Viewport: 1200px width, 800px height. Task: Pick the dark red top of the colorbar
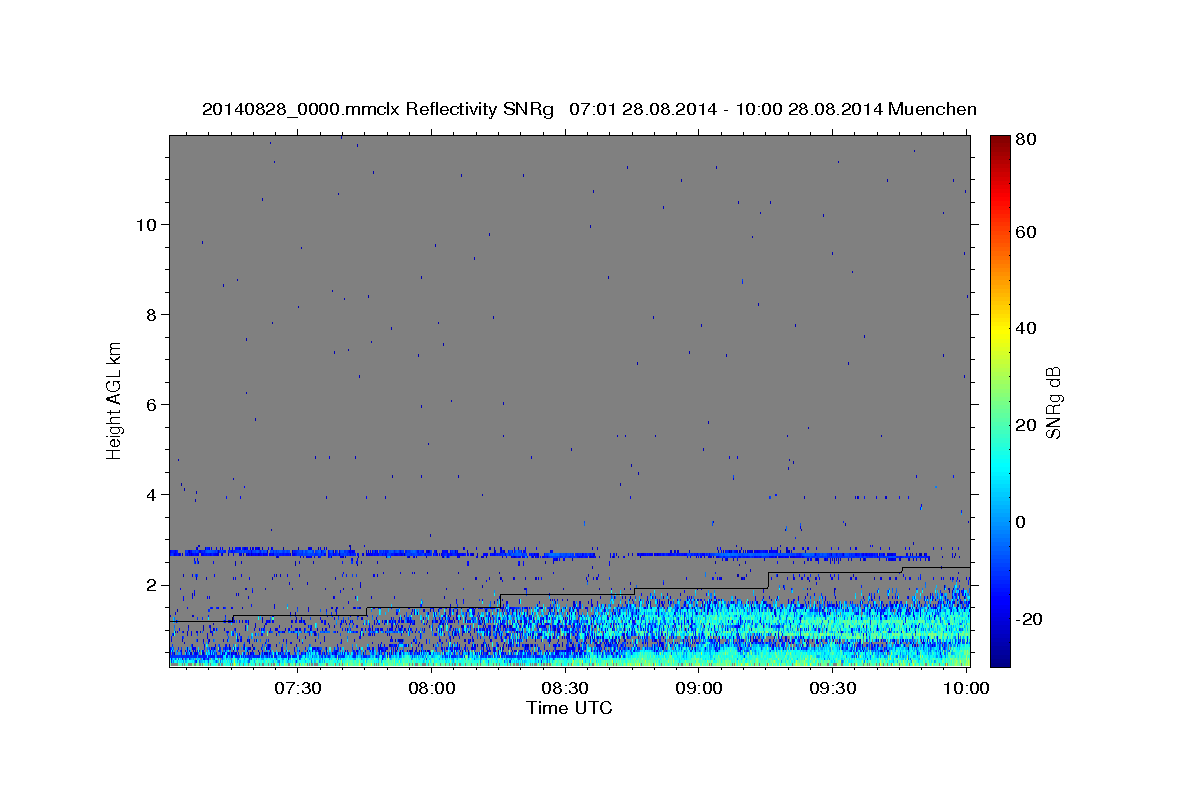click(x=1000, y=142)
